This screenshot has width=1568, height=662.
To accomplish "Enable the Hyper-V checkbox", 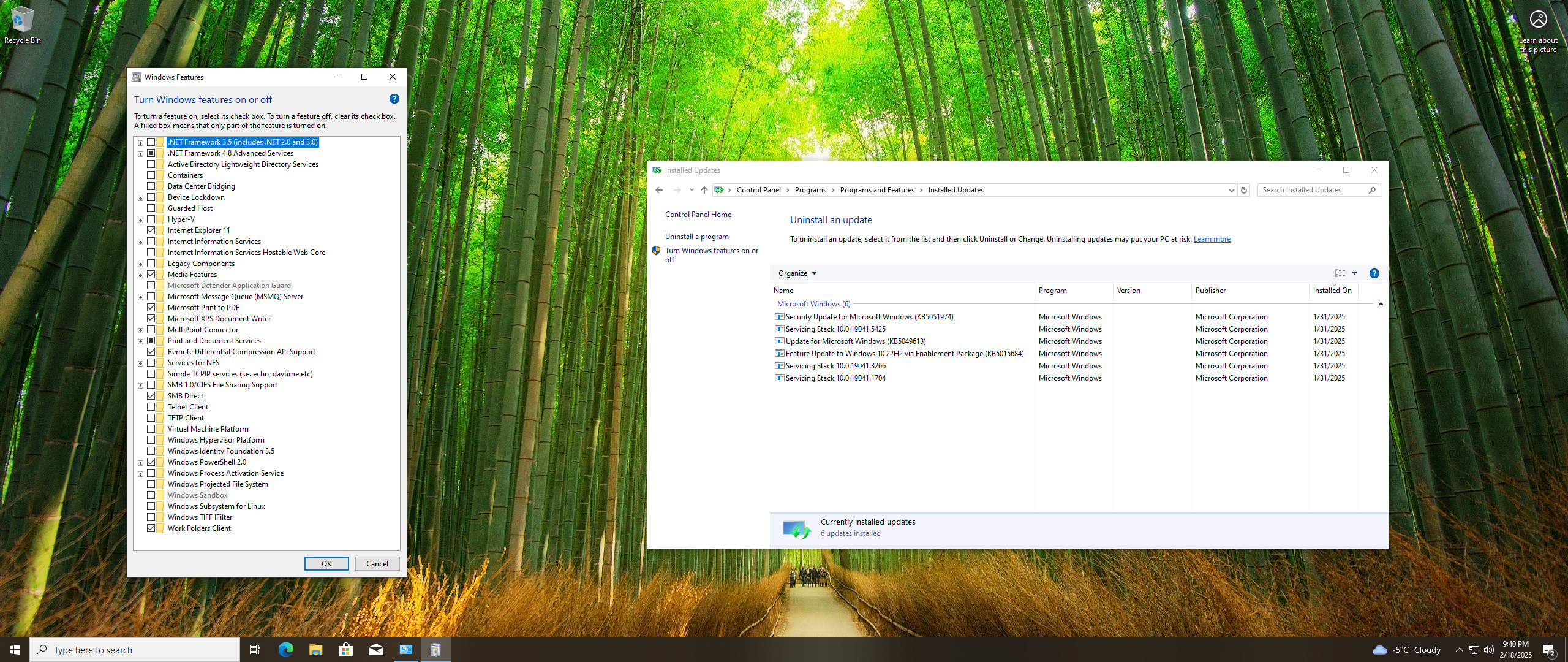I will tap(151, 219).
